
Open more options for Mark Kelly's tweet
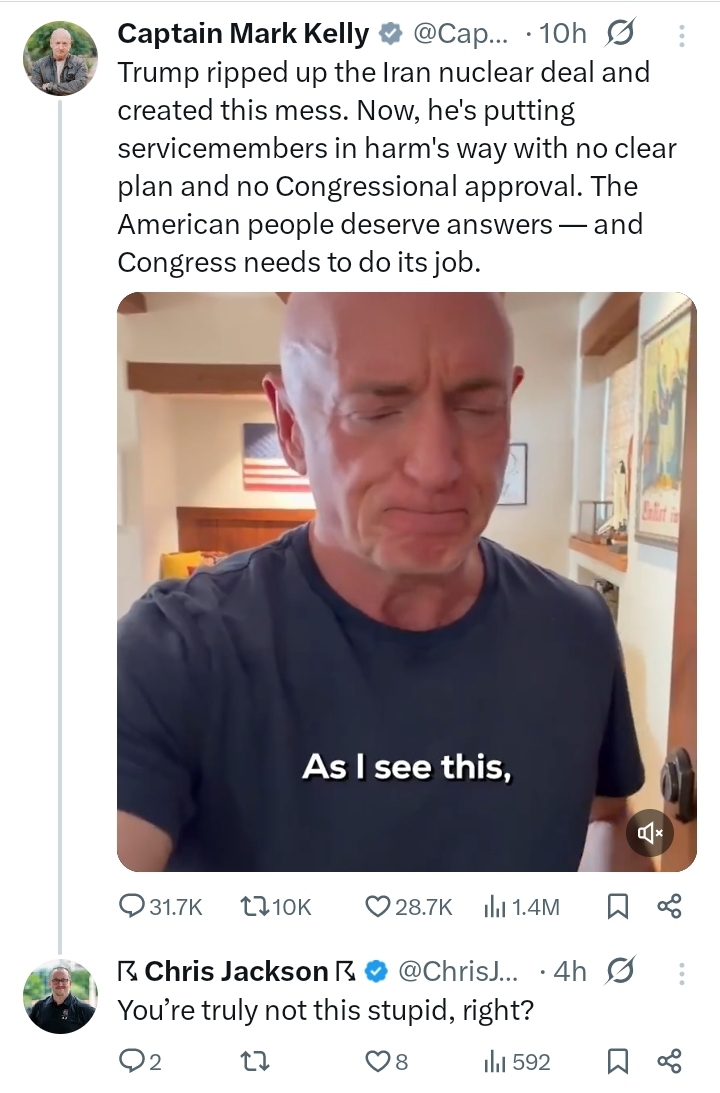[682, 35]
